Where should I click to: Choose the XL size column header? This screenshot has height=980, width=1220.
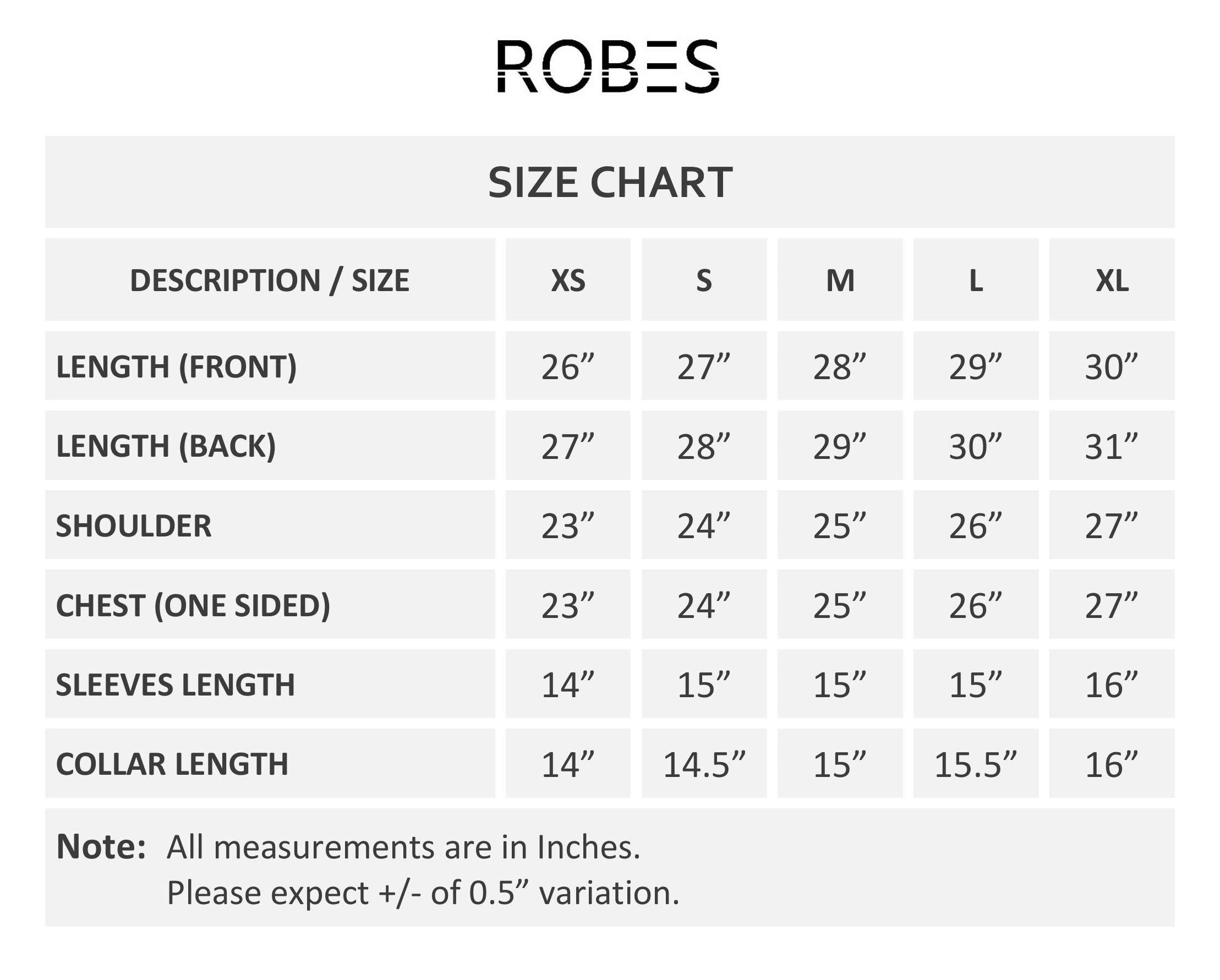[x=1112, y=280]
